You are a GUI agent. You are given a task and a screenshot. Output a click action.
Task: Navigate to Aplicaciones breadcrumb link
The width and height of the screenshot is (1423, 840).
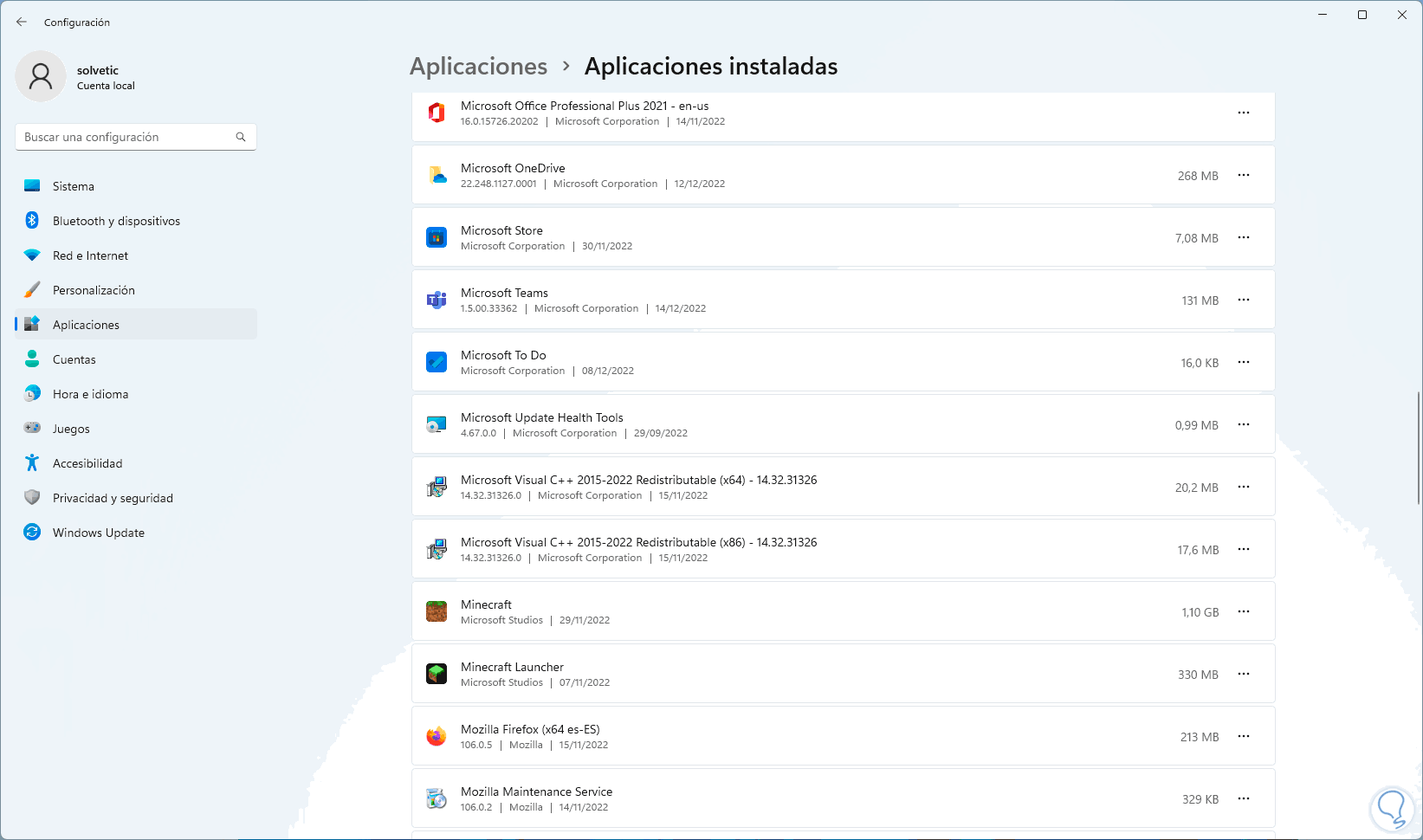pos(478,67)
